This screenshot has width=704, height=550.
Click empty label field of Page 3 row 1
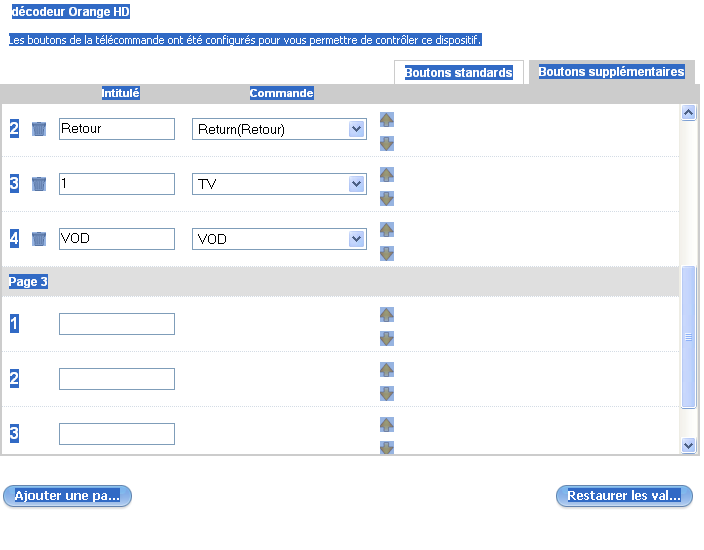tap(117, 324)
